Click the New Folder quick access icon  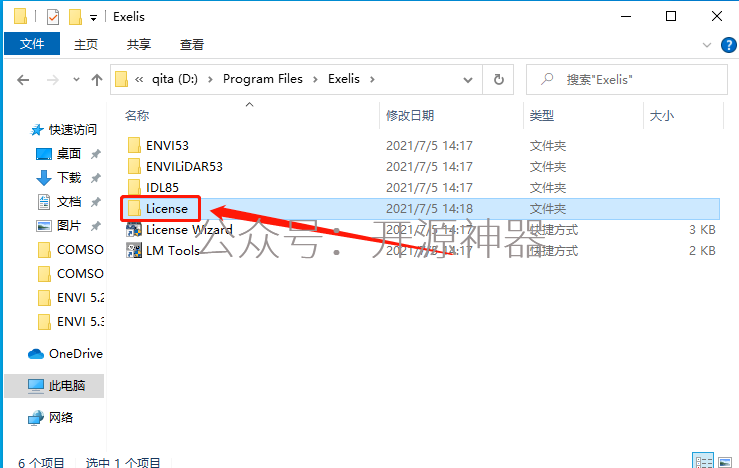[75, 17]
